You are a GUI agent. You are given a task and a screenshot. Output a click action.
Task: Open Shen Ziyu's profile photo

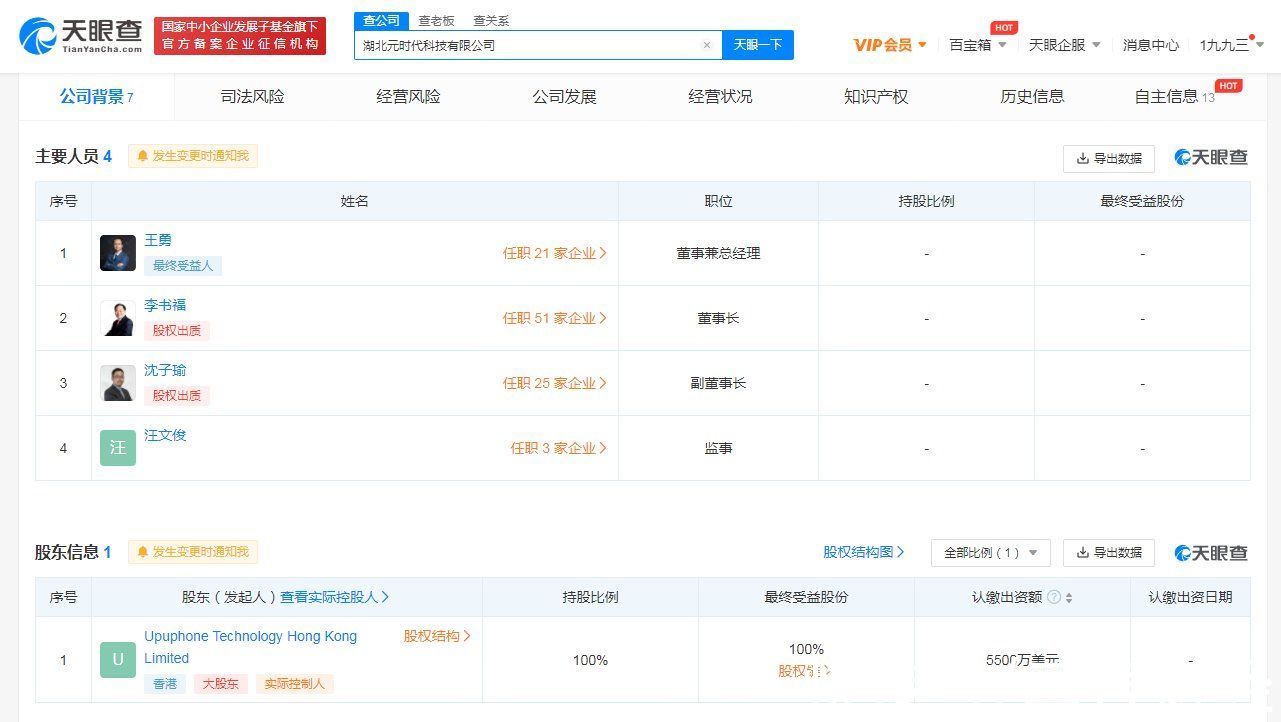[118, 383]
